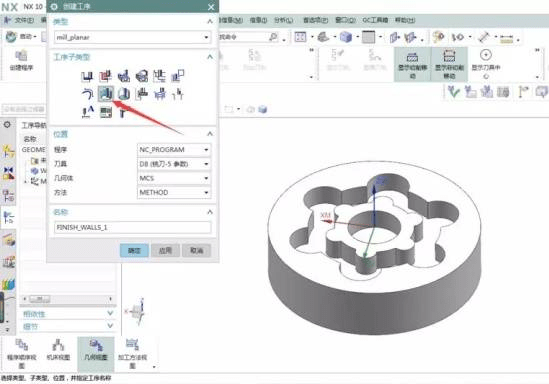549x384 pixels.
Task: Click the Create Program icon in ribbon
Action: pos(21,61)
